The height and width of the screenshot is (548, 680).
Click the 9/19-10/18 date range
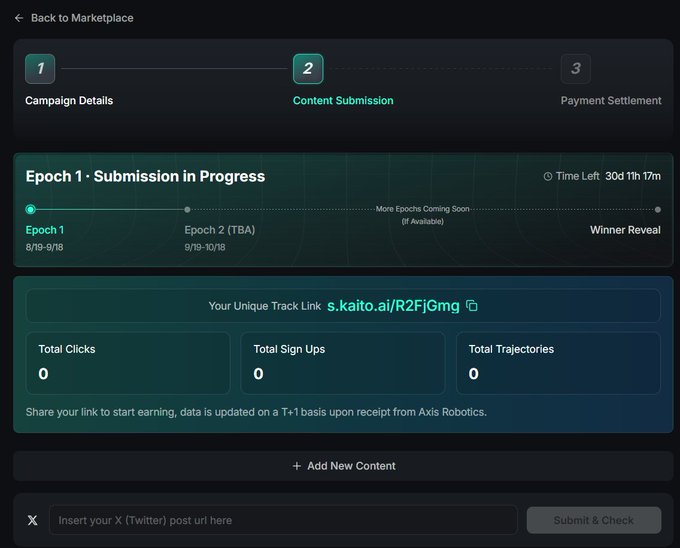tap(205, 247)
